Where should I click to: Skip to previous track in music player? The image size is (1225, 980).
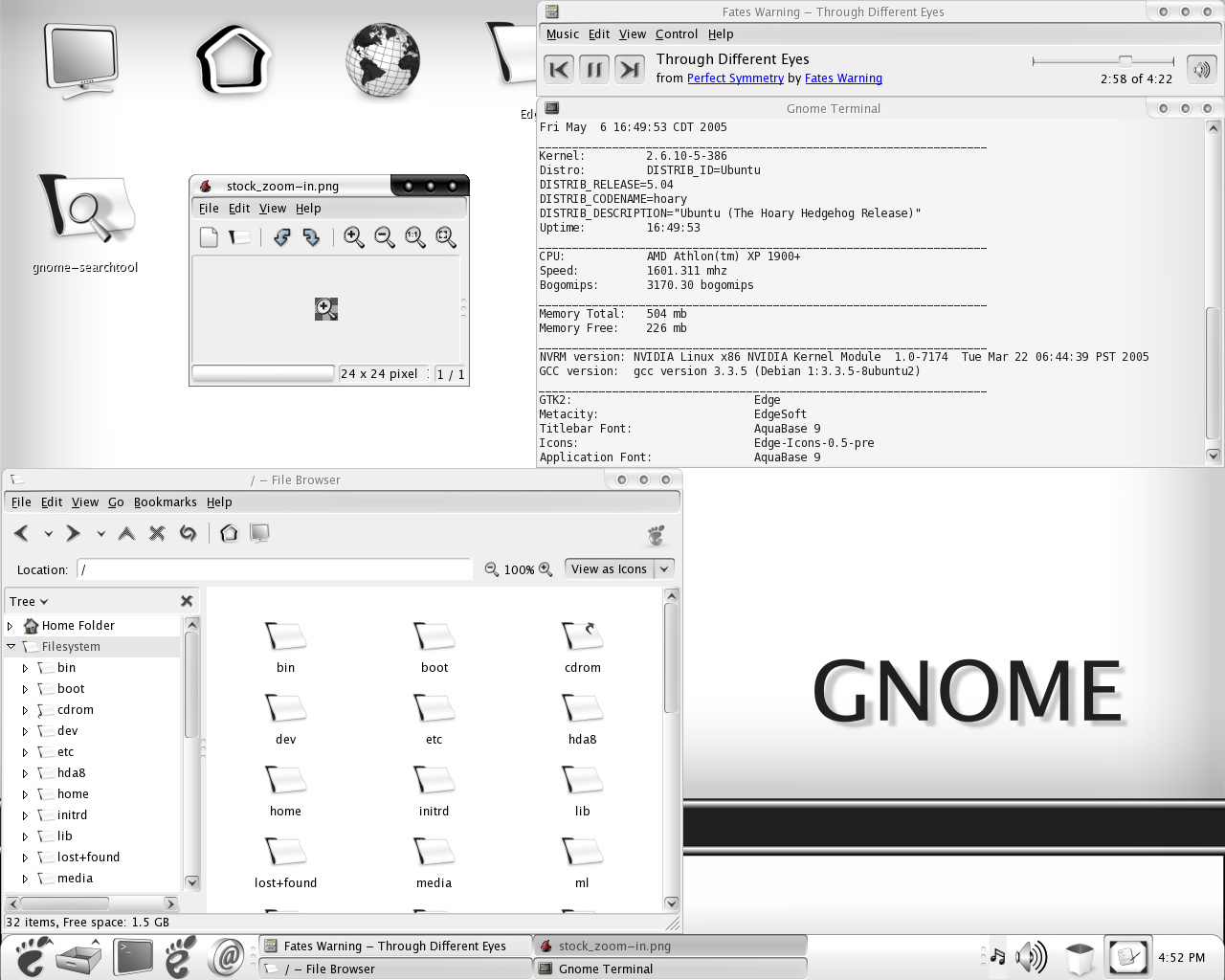[560, 70]
